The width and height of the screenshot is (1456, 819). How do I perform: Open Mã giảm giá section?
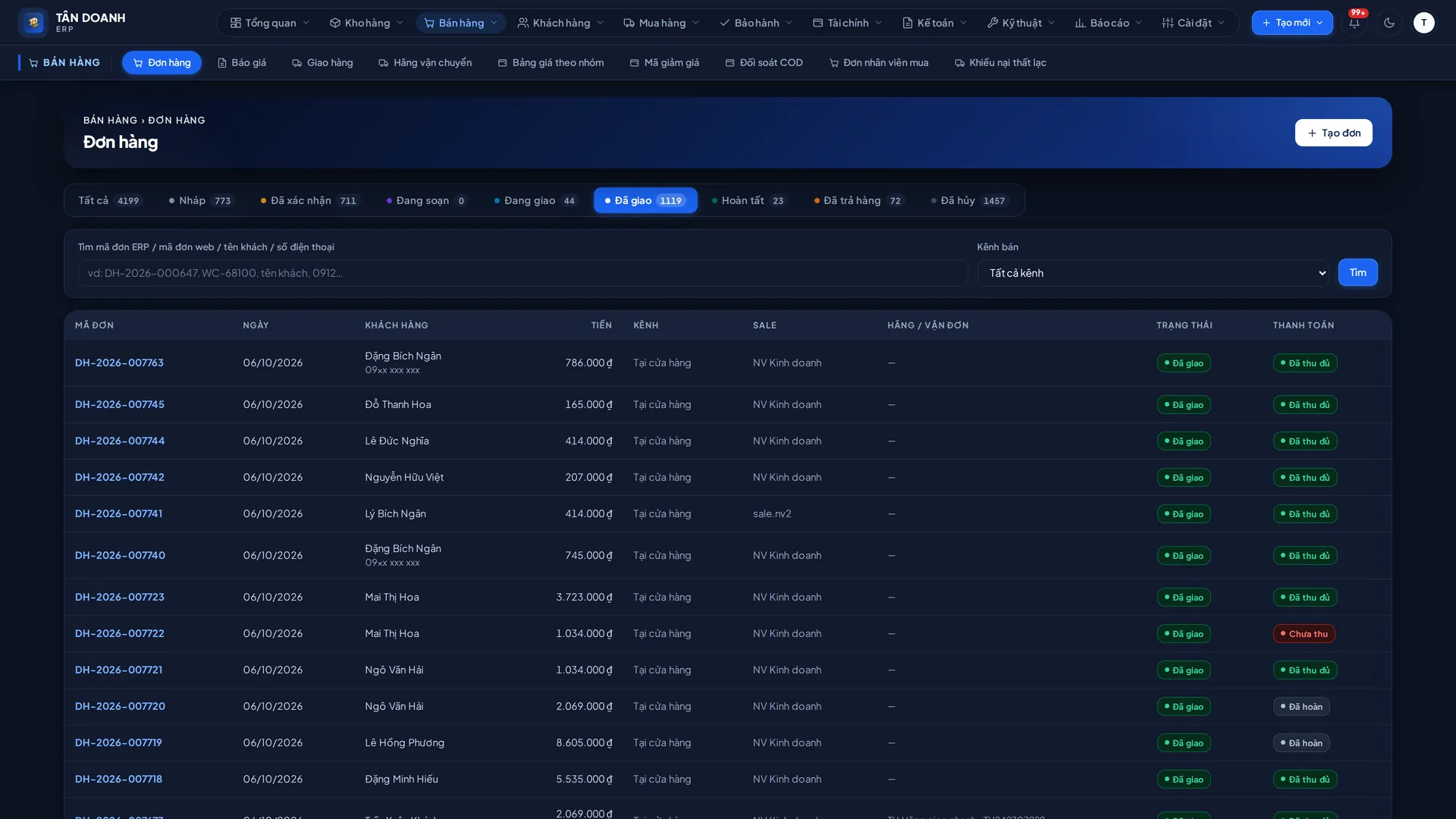(664, 62)
